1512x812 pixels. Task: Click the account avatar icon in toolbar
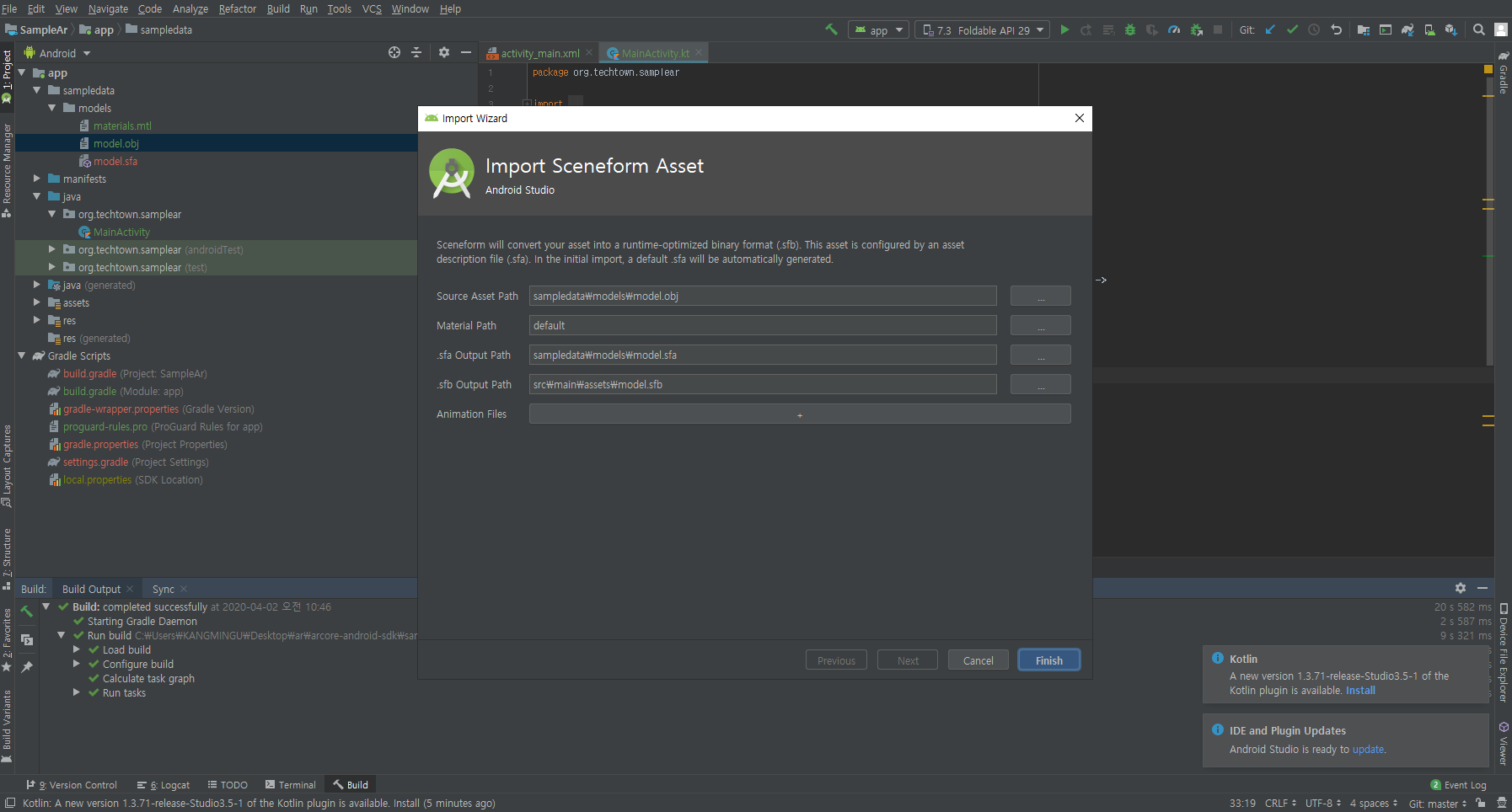[x=1501, y=29]
